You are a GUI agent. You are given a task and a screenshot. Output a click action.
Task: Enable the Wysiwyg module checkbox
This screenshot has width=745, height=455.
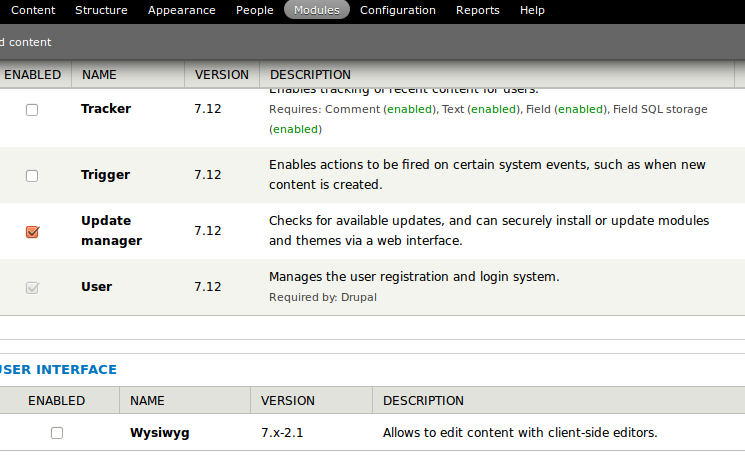click(x=57, y=433)
